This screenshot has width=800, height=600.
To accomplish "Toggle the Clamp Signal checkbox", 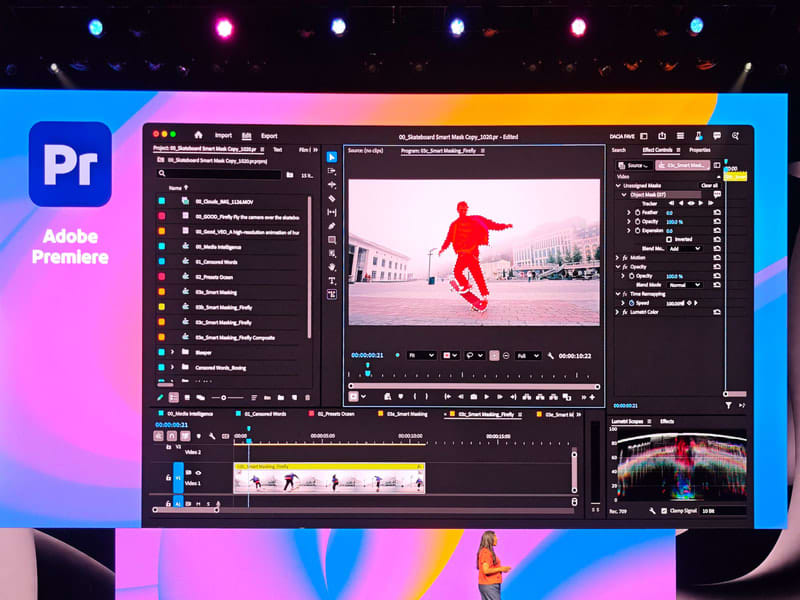I will (x=663, y=511).
